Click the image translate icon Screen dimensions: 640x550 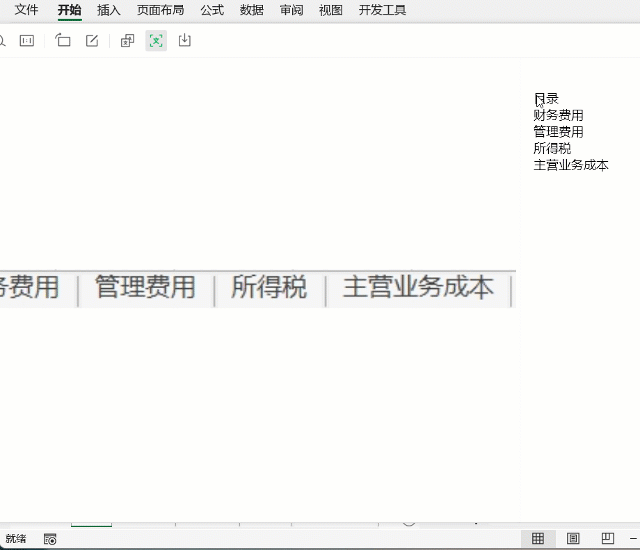click(x=127, y=40)
